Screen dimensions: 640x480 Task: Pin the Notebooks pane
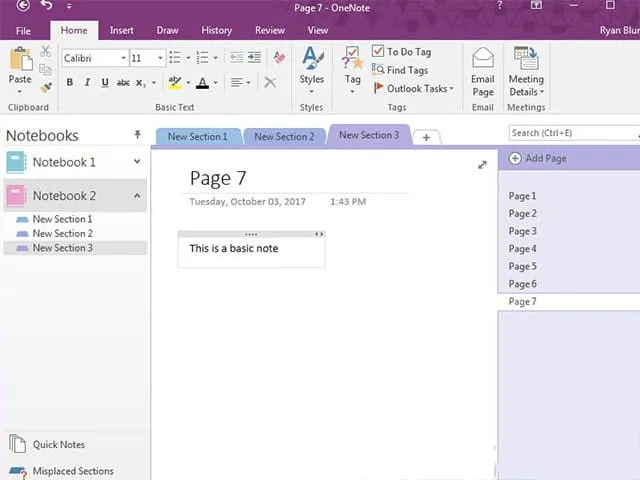pos(138,134)
